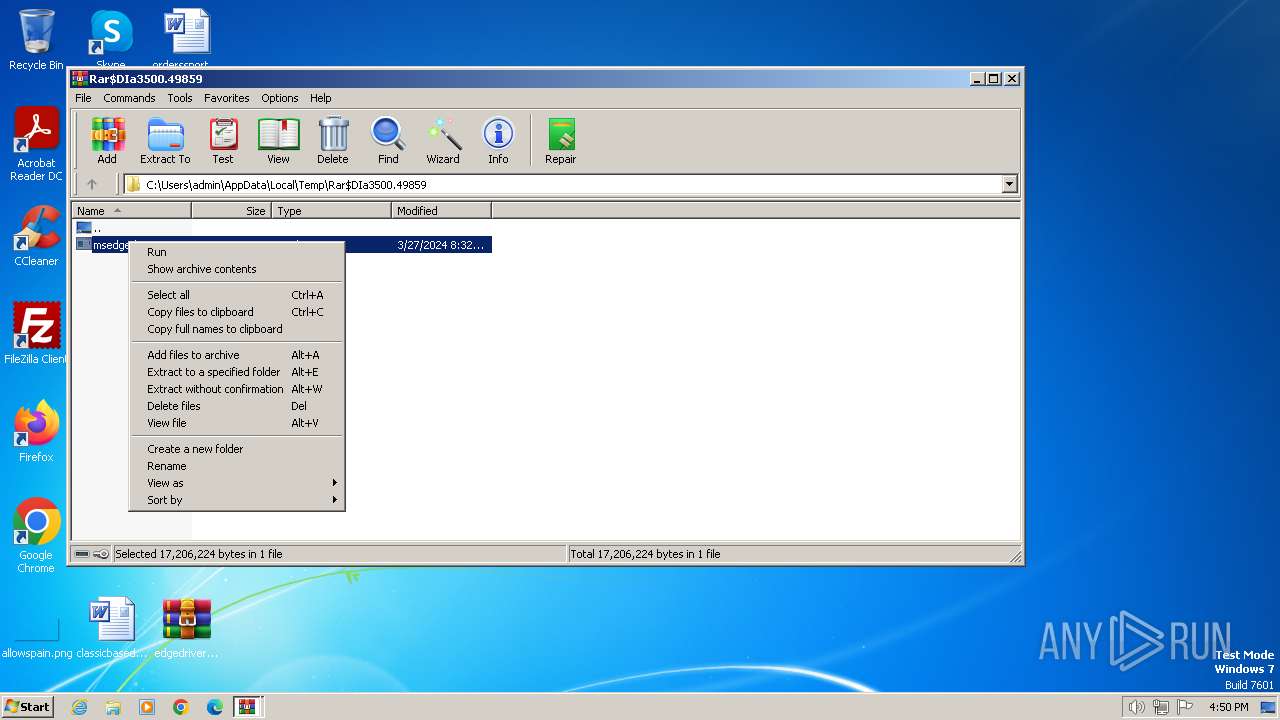Show archive Info
1280x720 pixels.
click(498, 141)
